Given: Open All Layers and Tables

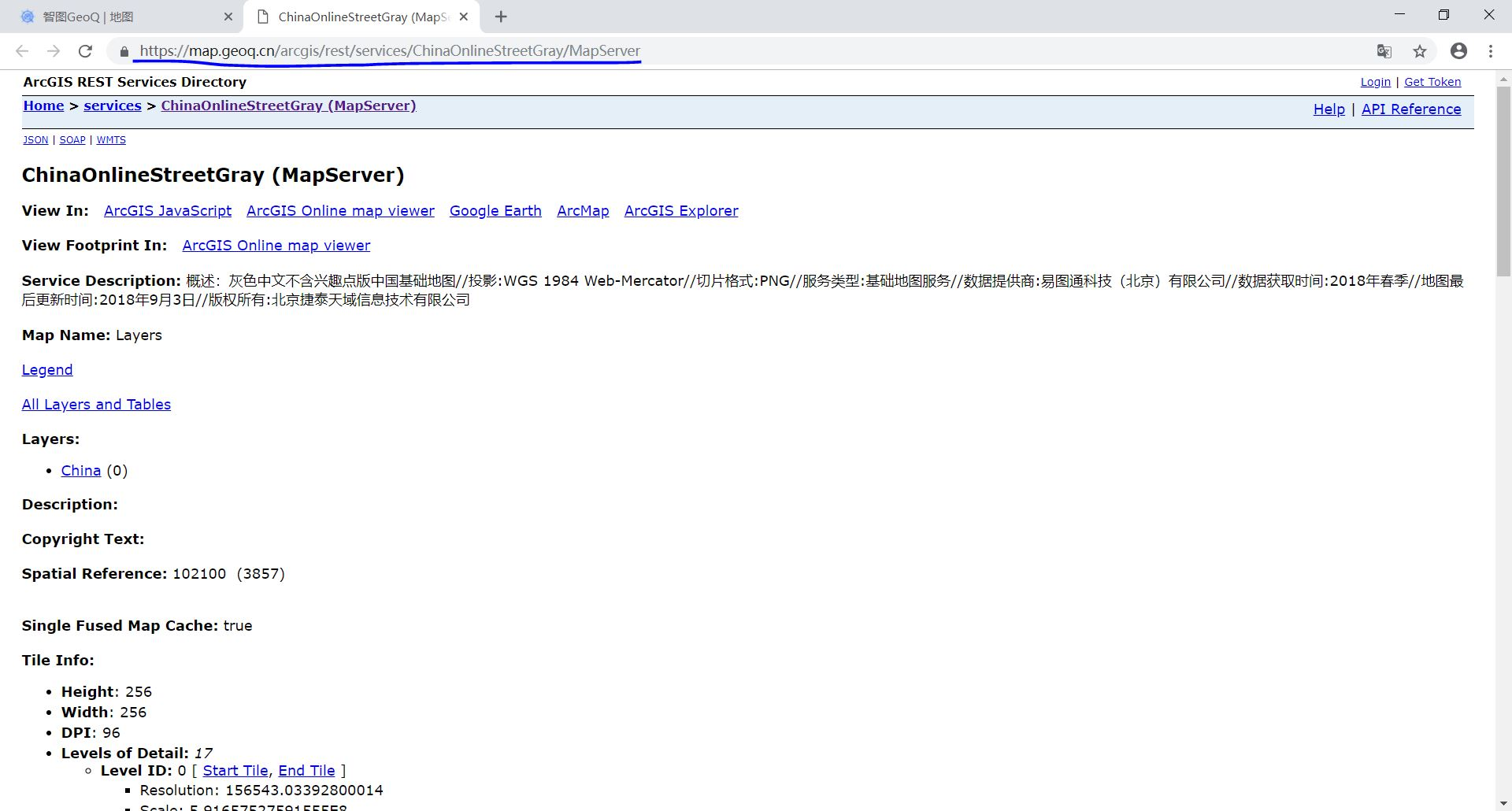Looking at the screenshot, I should click(x=96, y=404).
